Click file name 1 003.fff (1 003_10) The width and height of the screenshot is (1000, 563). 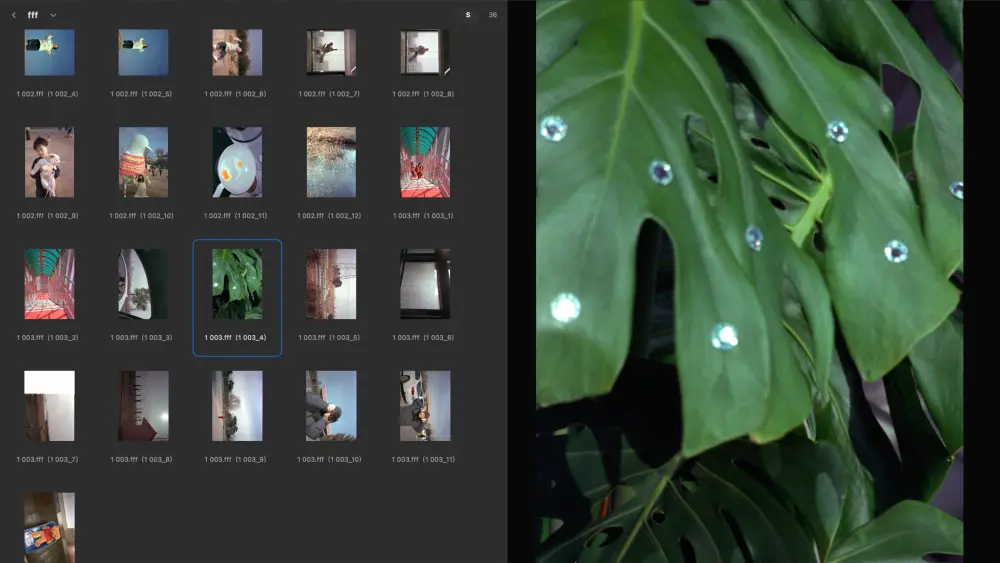[329, 459]
